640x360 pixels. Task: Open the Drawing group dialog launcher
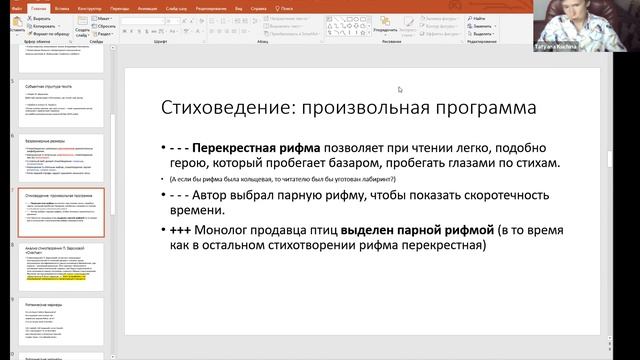(x=462, y=42)
